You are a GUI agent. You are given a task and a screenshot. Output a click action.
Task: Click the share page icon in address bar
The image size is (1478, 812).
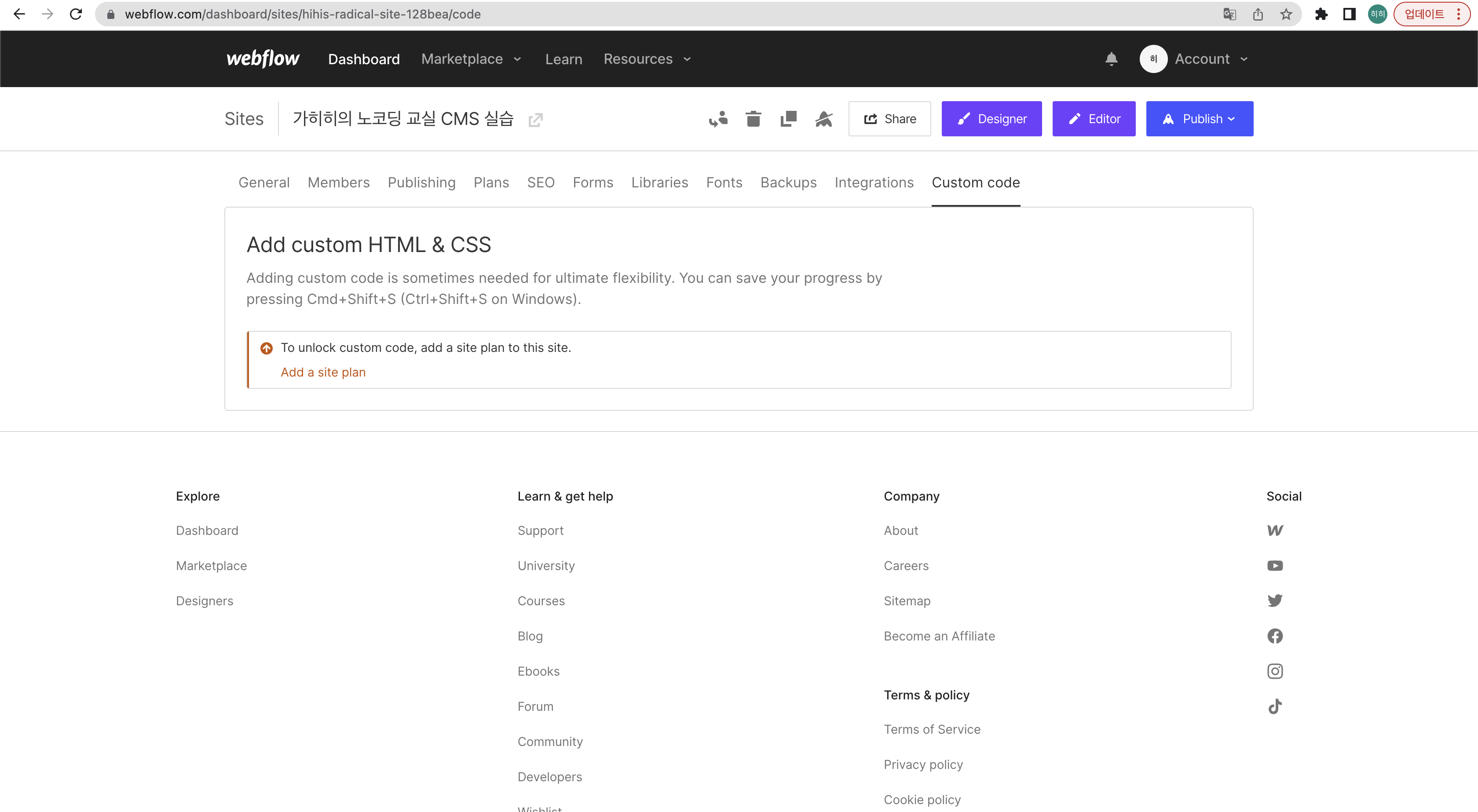[x=1258, y=14]
